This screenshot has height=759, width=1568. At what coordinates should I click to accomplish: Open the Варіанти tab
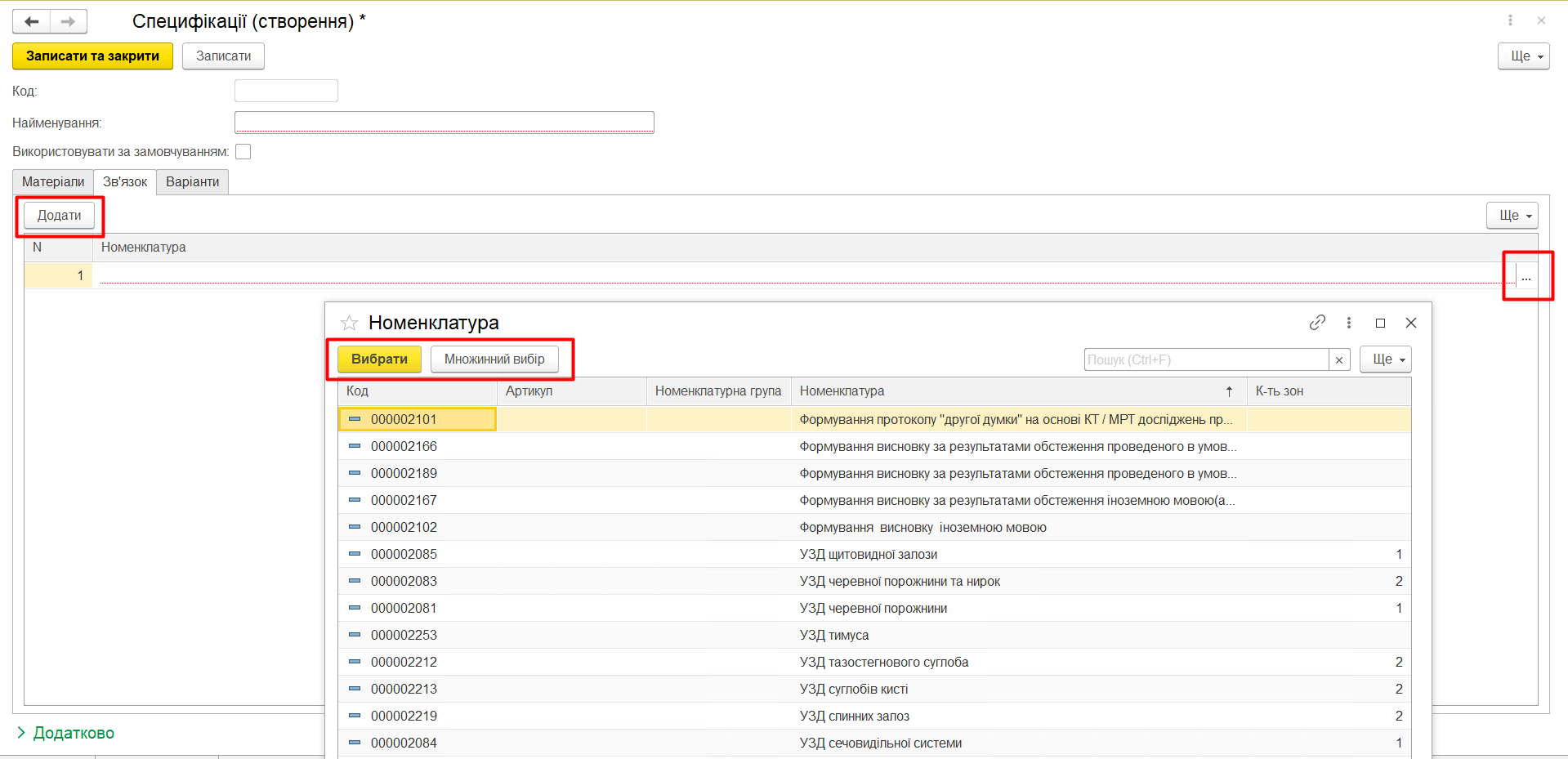192,182
